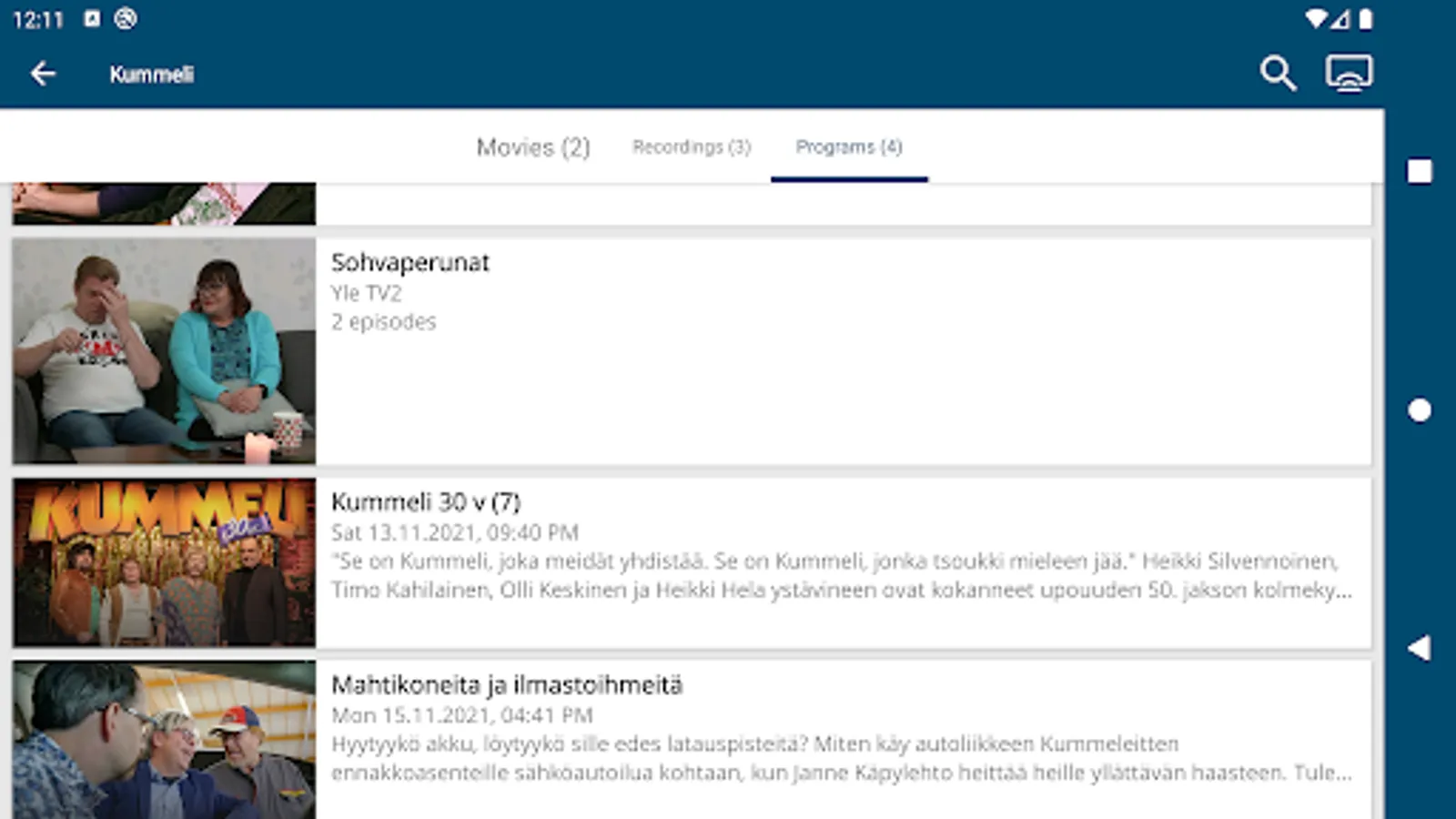Open the Kummeli 30 v thumbnail

(164, 562)
